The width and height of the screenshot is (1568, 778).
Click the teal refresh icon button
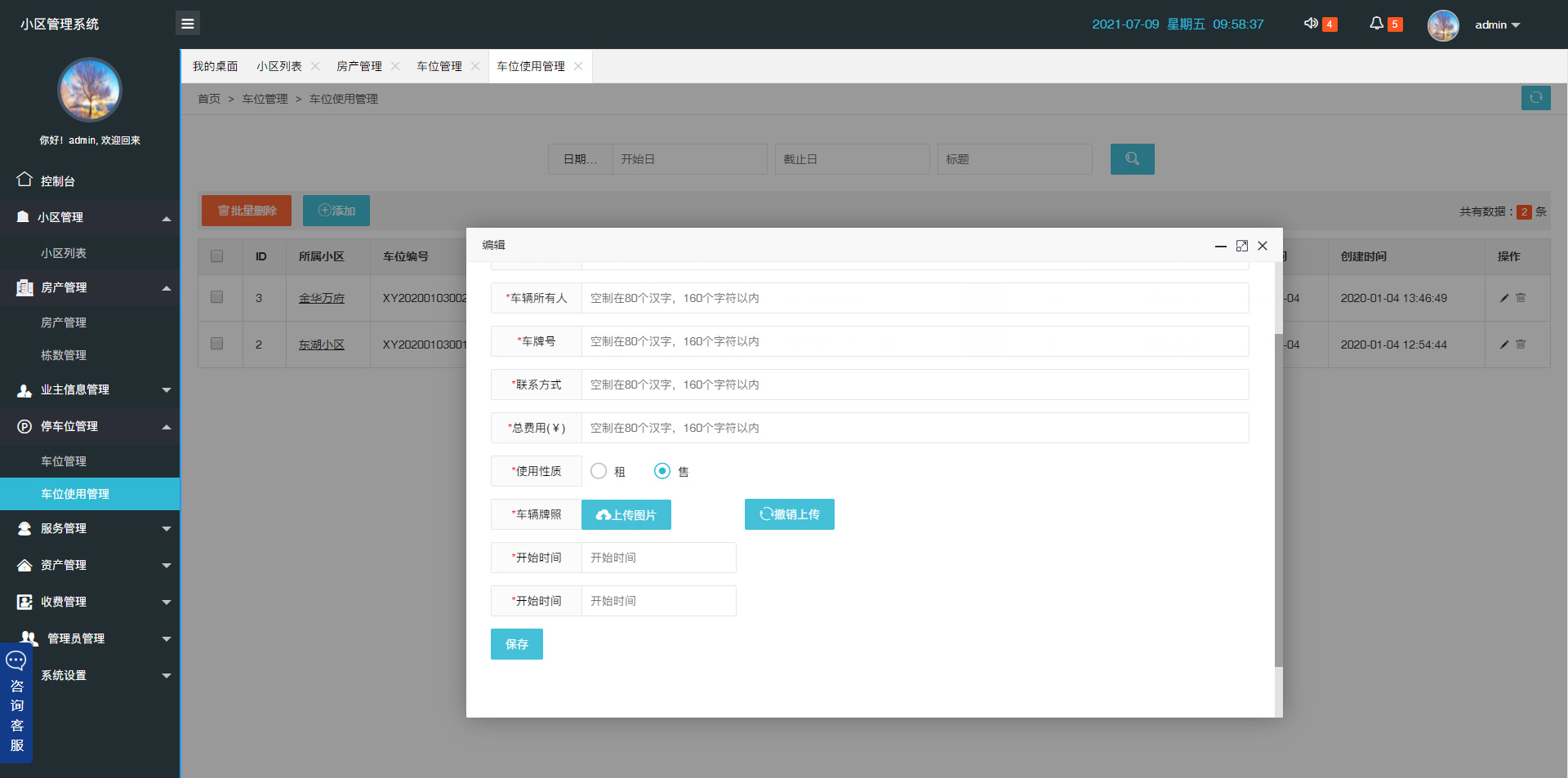1535,98
